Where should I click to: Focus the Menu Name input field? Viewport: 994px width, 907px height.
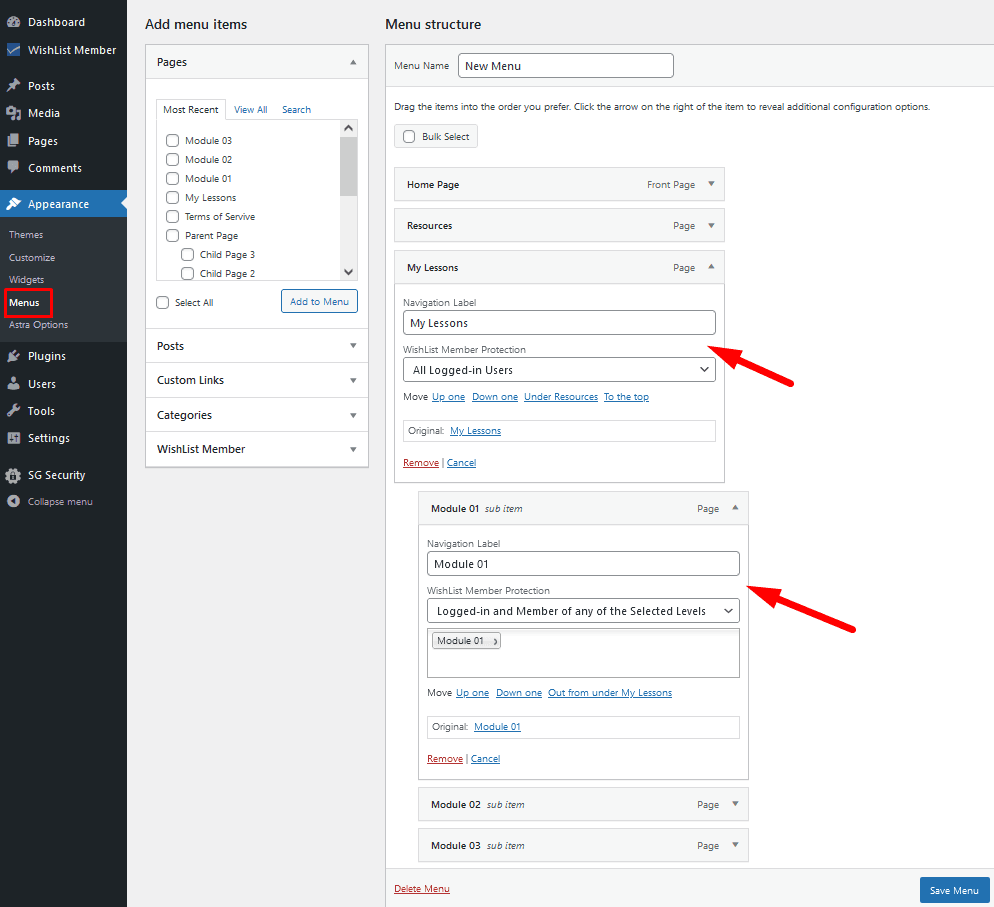coord(565,66)
